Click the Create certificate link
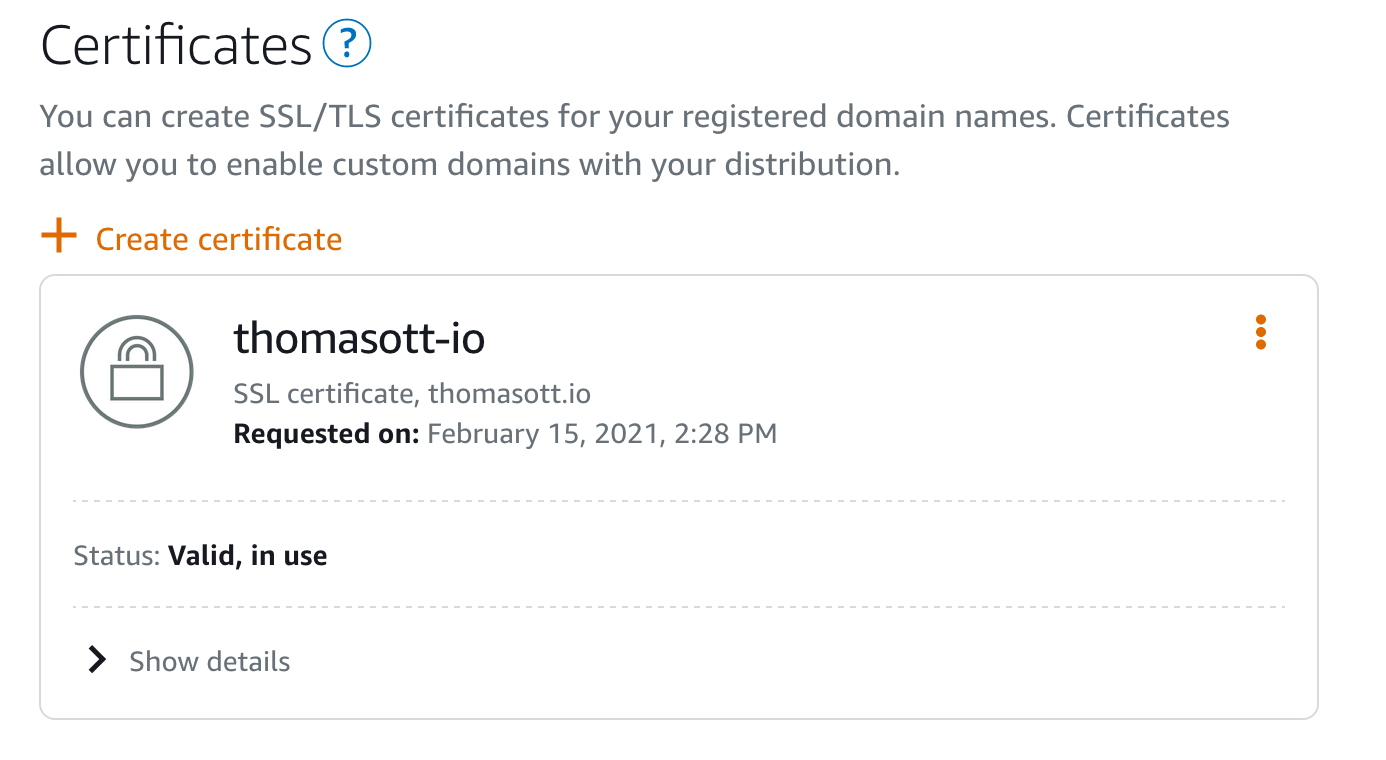Image resolution: width=1386 pixels, height=760 pixels. (x=219, y=240)
